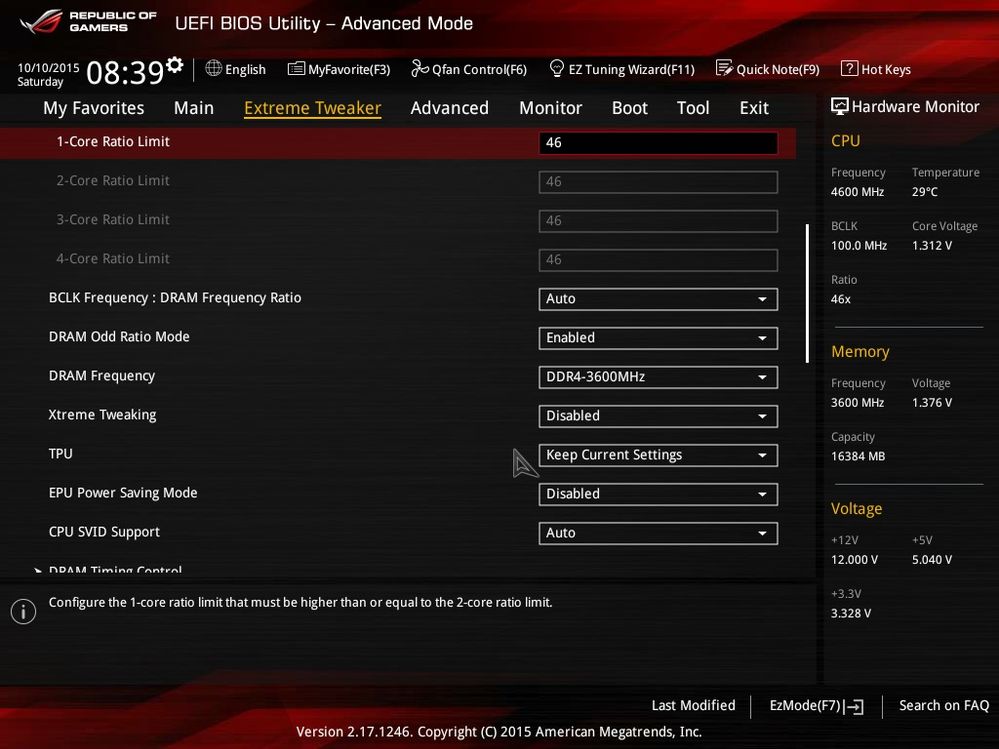999x749 pixels.
Task: Click the globe language icon
Action: tap(213, 68)
